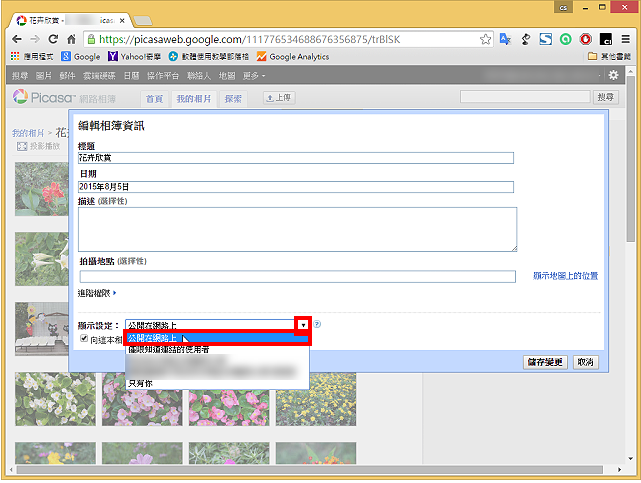Bookmark this page with the star icon
The image size is (641, 483).
coord(485,39)
